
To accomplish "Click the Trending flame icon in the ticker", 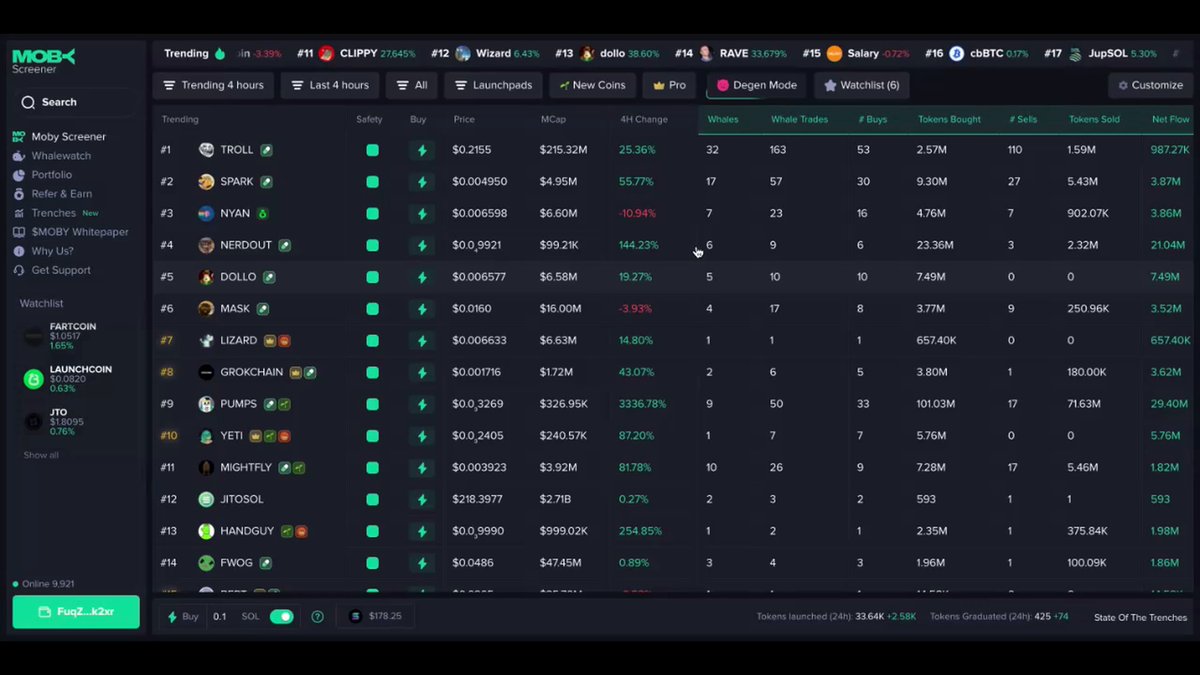I will click(x=219, y=54).
